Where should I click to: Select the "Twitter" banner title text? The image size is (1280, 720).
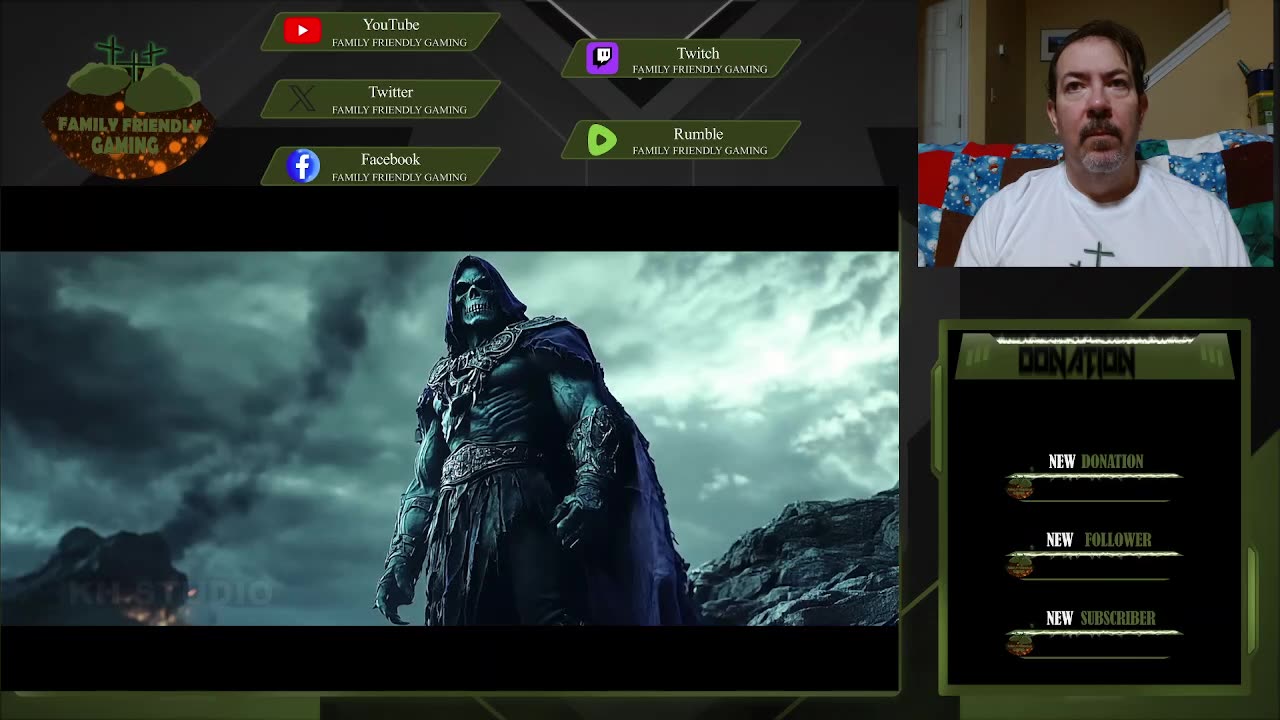pos(391,92)
